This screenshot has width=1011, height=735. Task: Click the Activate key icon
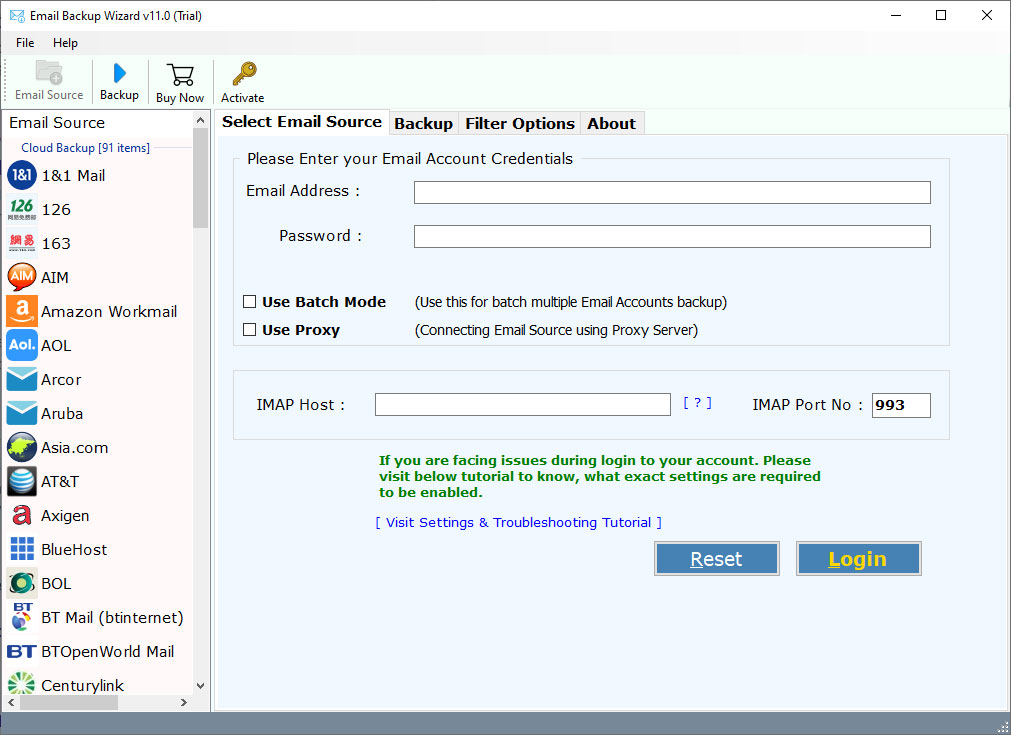tap(244, 74)
